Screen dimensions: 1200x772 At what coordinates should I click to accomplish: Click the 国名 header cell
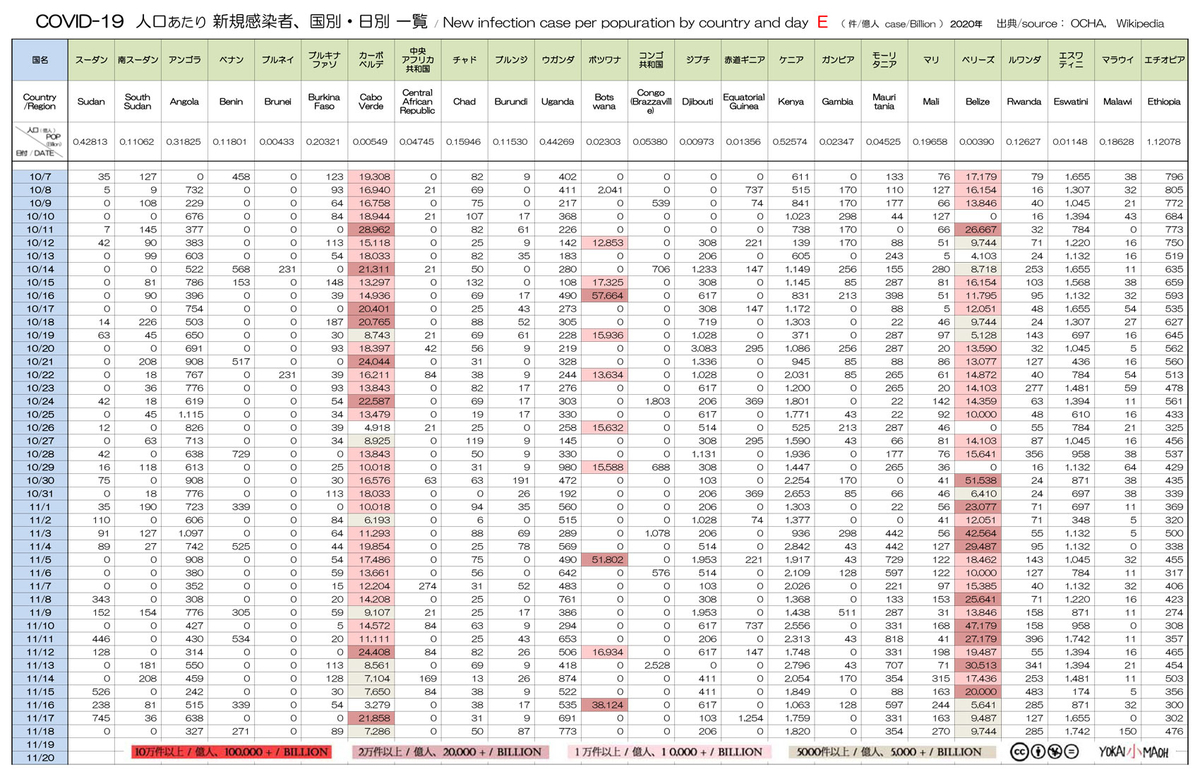tap(40, 61)
